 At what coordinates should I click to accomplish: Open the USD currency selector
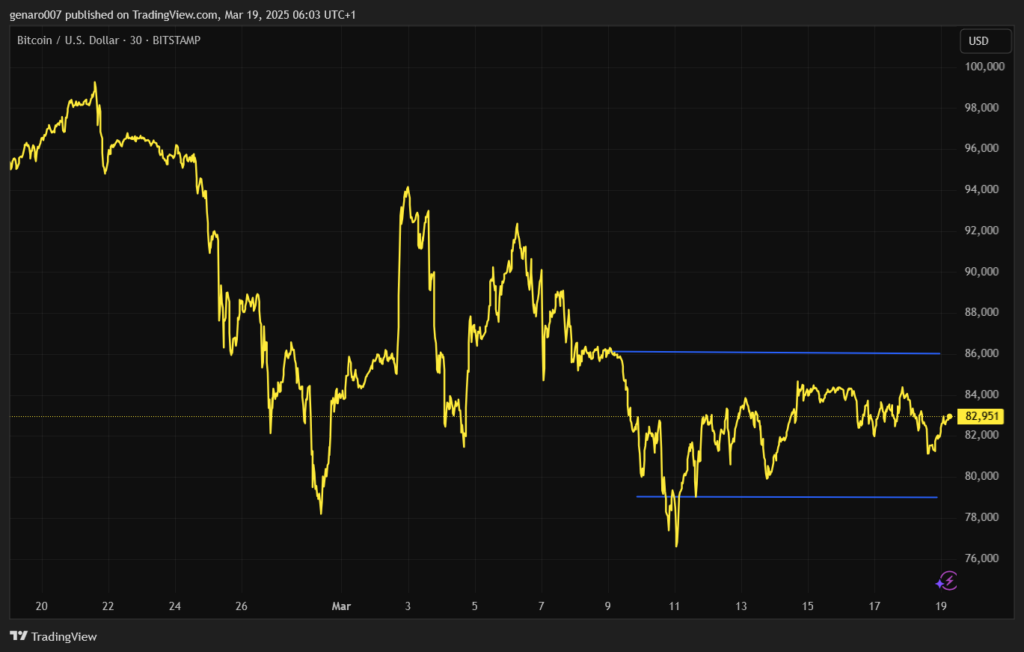[x=977, y=41]
